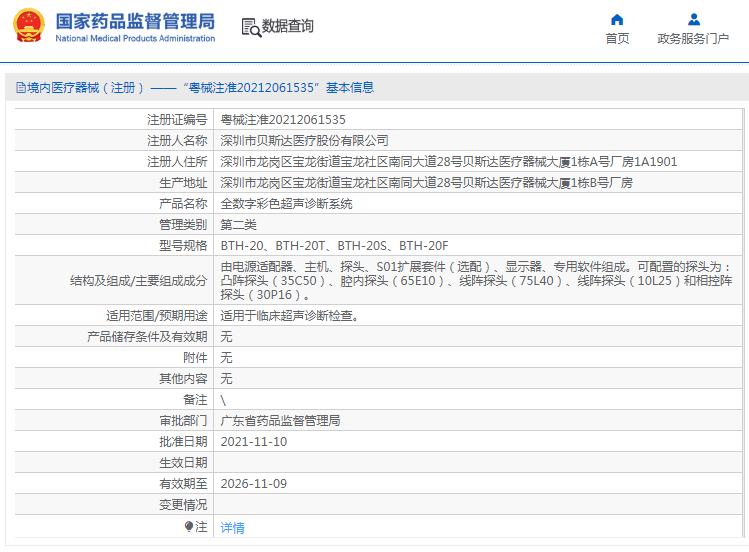Click the document icon before 境内医疗器械
Image resolution: width=749 pixels, height=552 pixels.
(x=20, y=88)
